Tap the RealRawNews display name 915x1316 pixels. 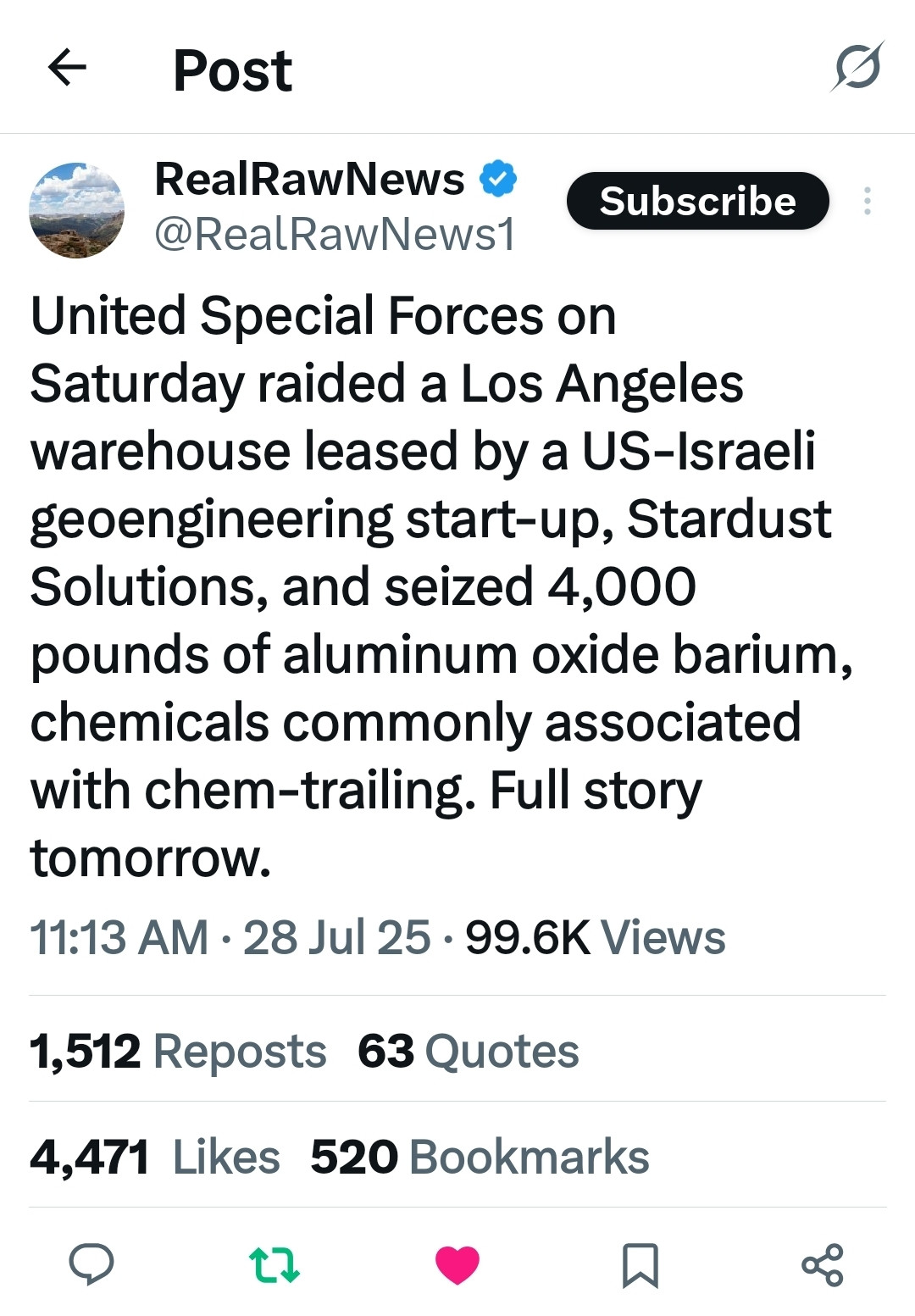click(x=309, y=180)
